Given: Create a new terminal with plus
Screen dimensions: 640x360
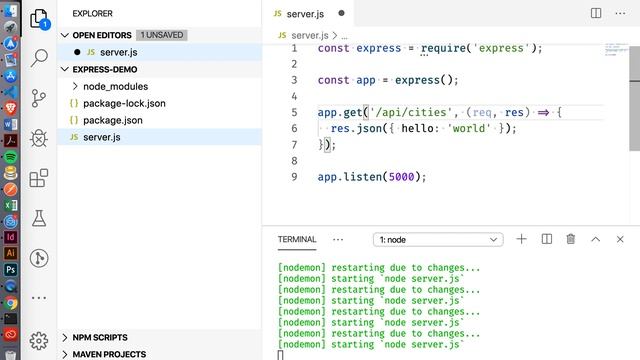Looking at the screenshot, I should (x=521, y=239).
